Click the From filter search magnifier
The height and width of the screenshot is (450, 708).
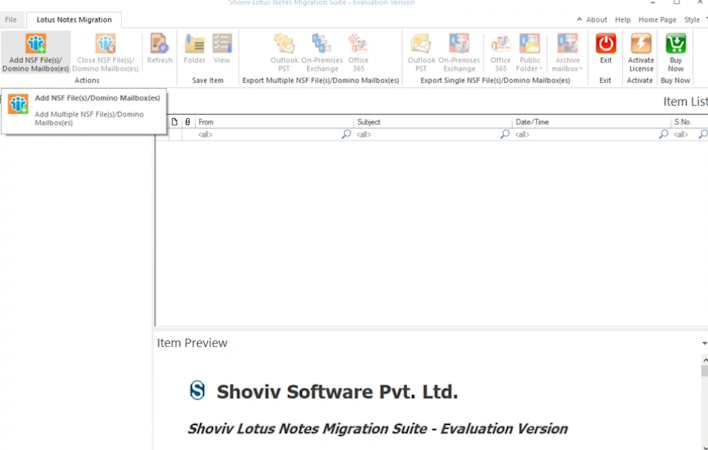pos(346,134)
